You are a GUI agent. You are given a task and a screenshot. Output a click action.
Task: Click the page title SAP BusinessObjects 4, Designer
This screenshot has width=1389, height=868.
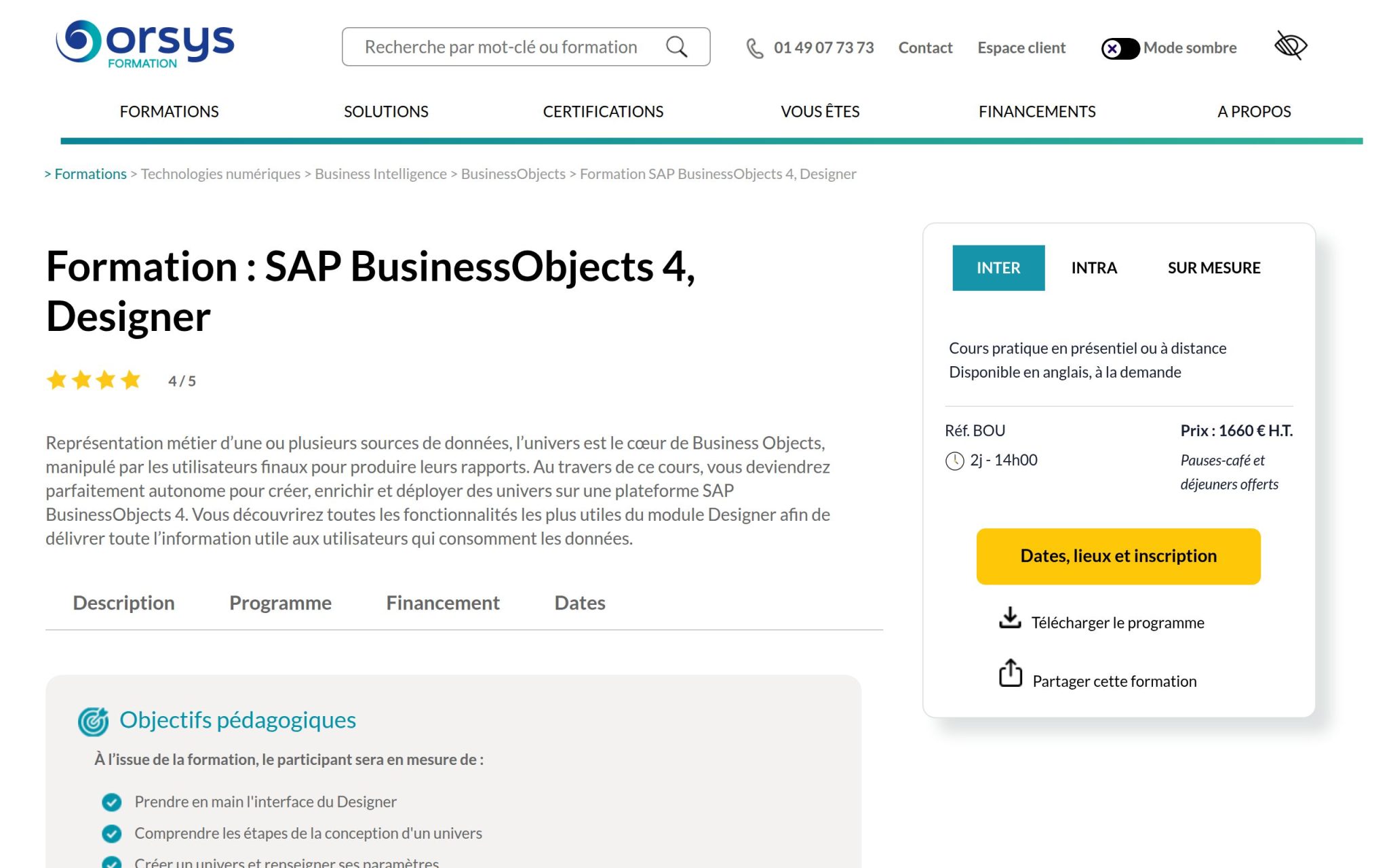click(370, 291)
